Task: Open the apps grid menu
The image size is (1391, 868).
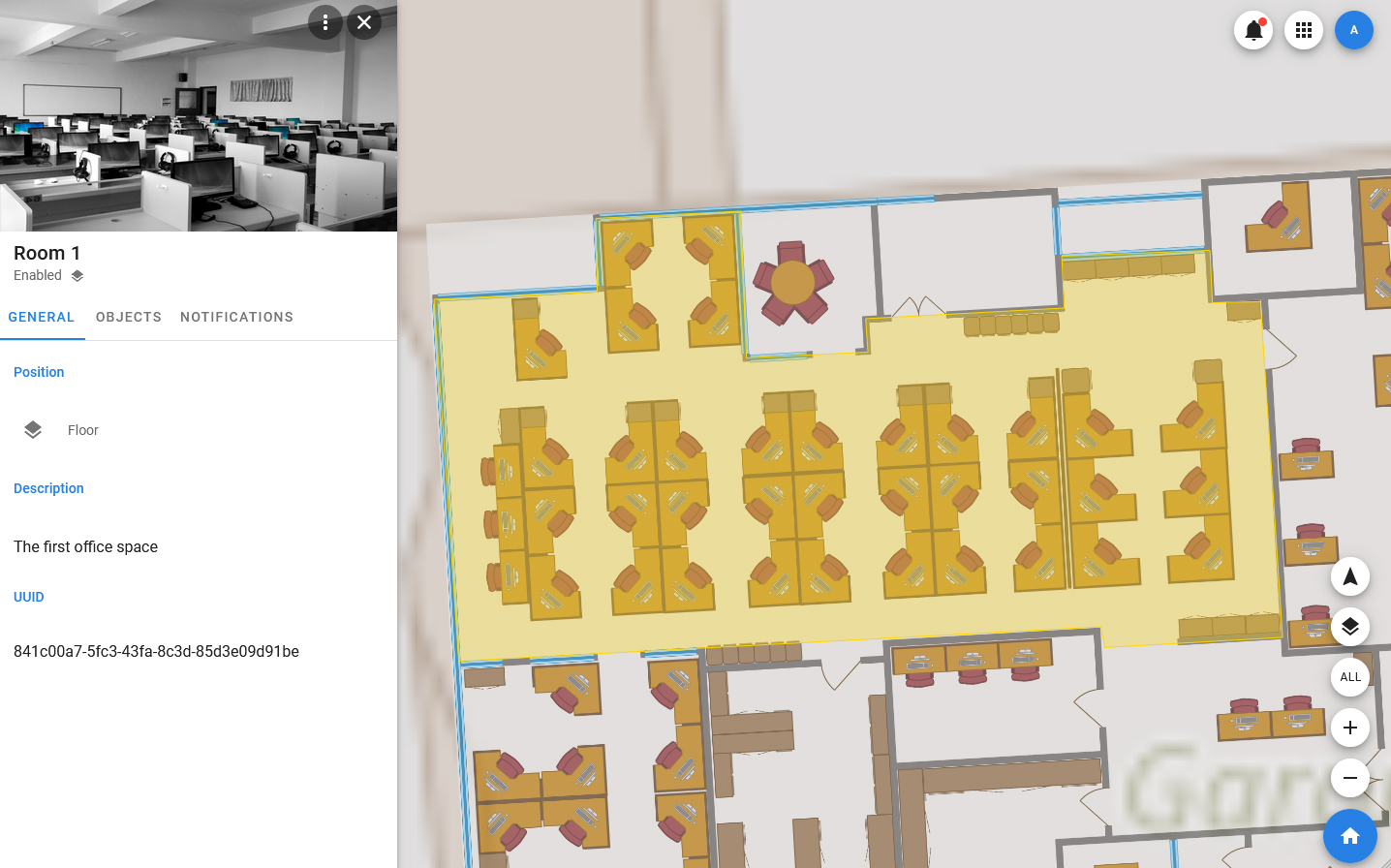Action: (1303, 30)
